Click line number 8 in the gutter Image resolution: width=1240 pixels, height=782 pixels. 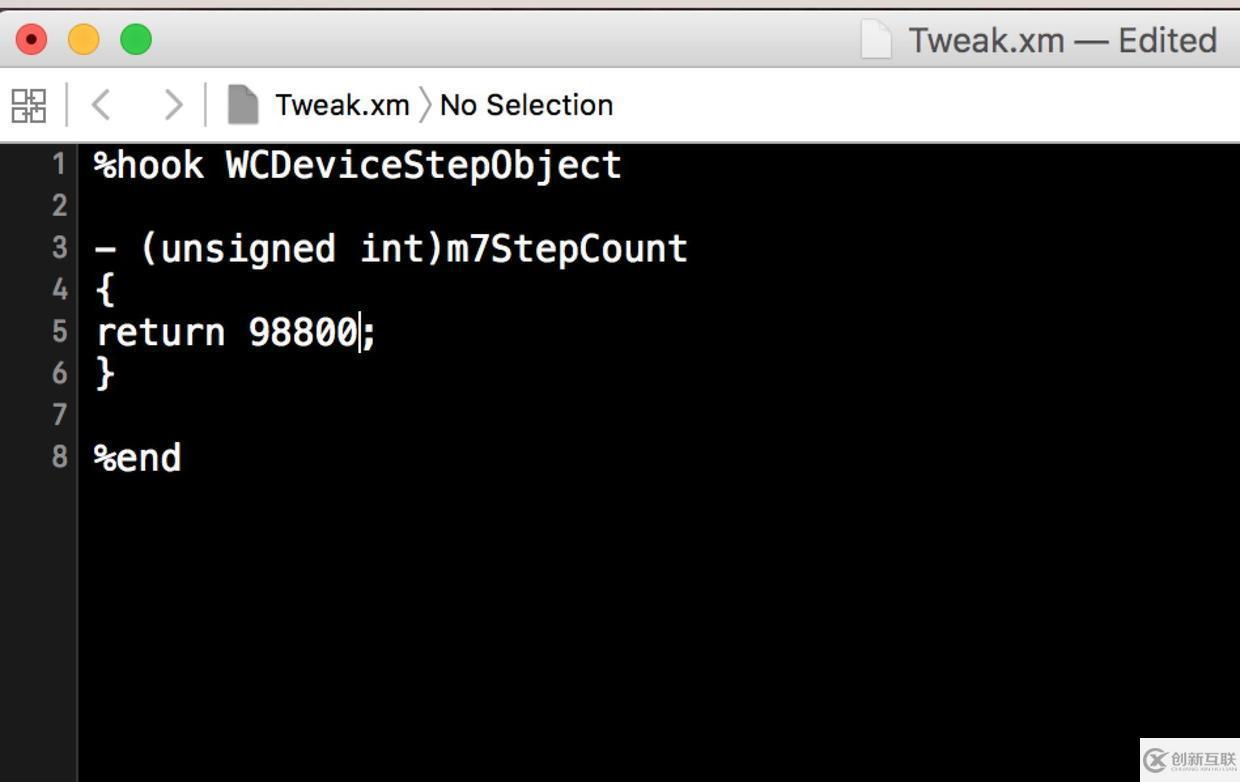(59, 458)
